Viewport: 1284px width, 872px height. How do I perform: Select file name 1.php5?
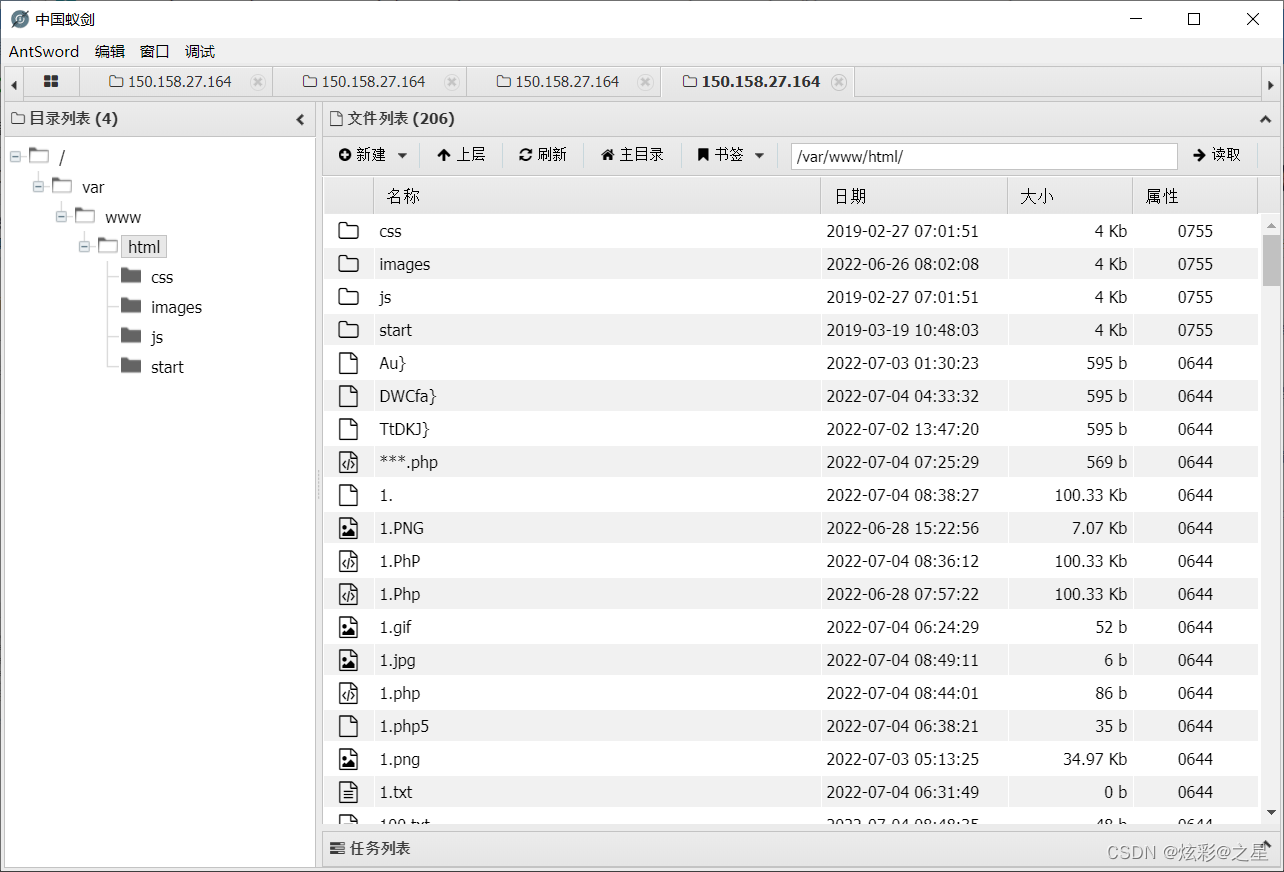pyautogui.click(x=404, y=726)
